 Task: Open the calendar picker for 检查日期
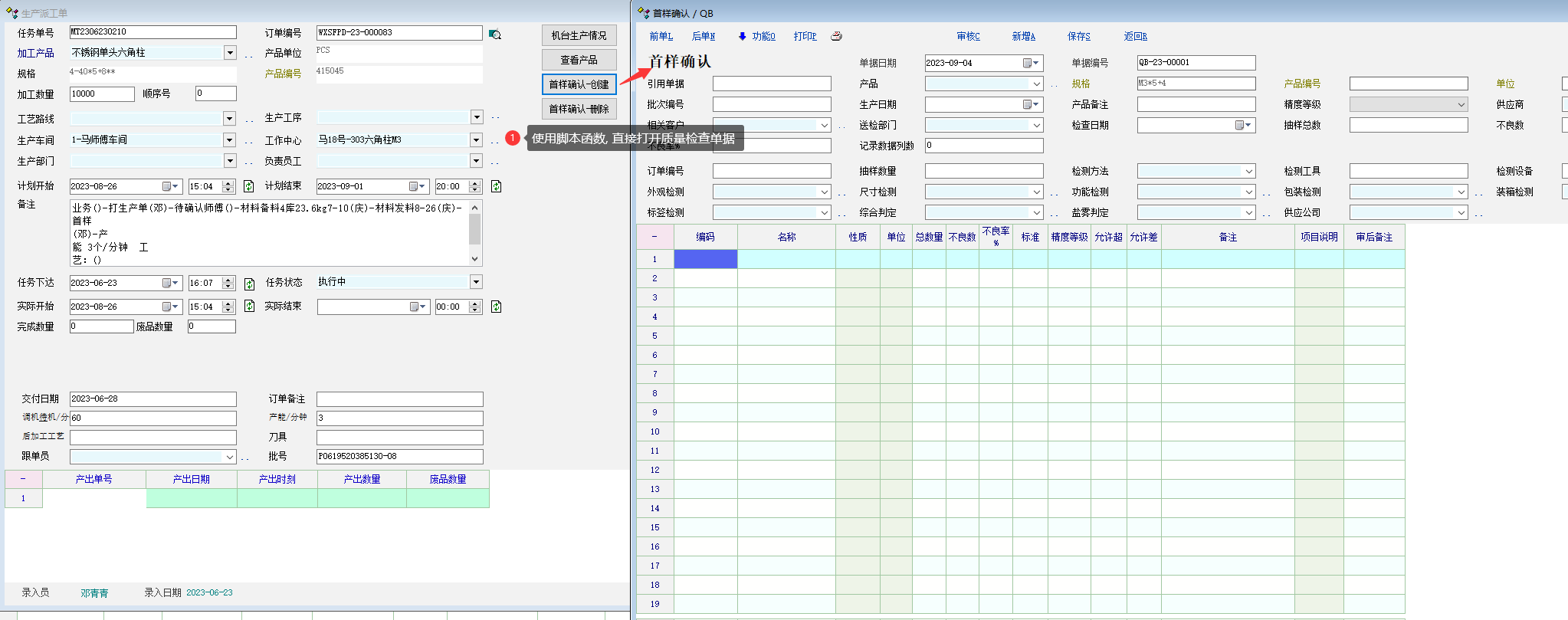pyautogui.click(x=1242, y=125)
